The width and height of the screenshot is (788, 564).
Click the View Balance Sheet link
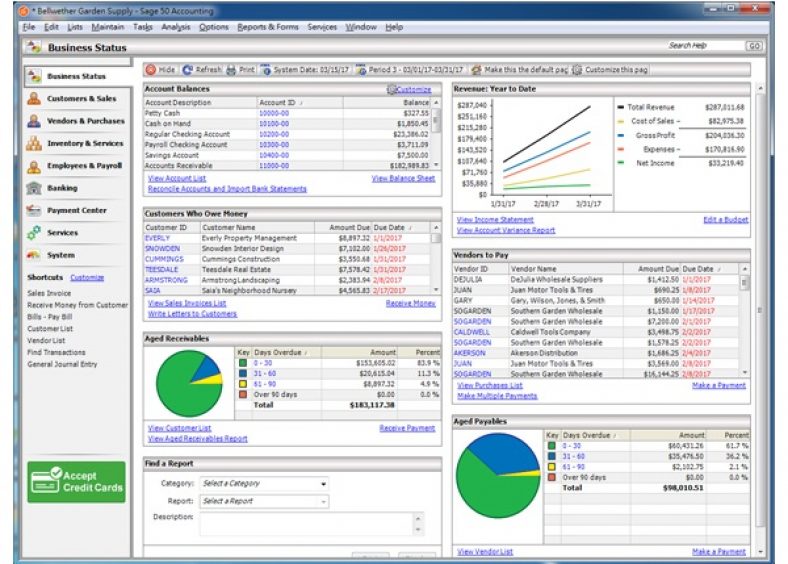click(403, 178)
